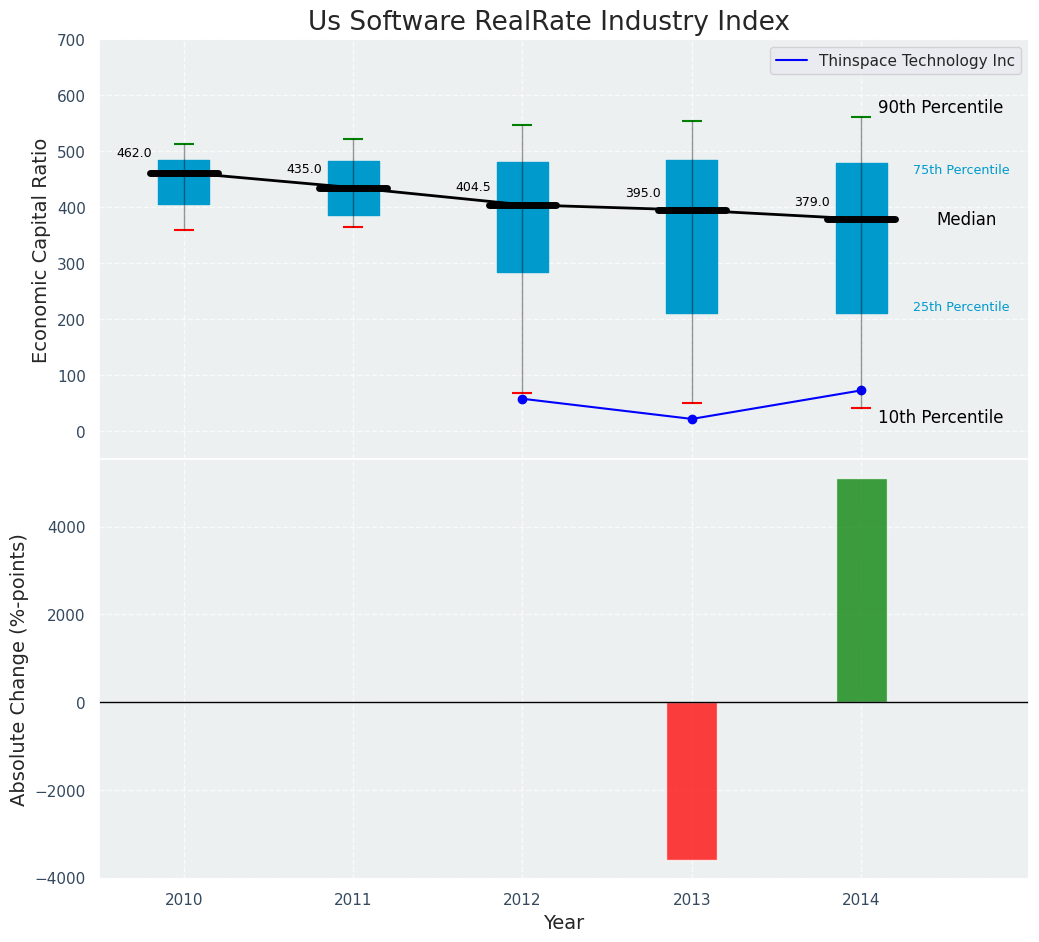Click the 404.5 median label for 2012

click(473, 187)
